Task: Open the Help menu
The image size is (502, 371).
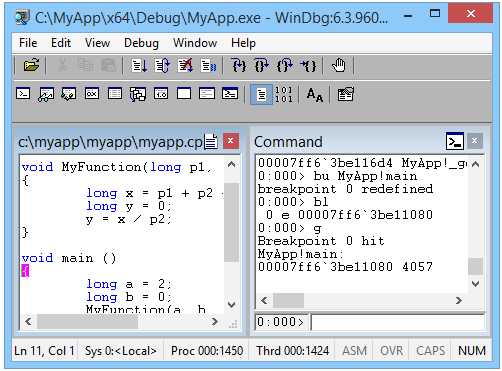Action: [243, 43]
